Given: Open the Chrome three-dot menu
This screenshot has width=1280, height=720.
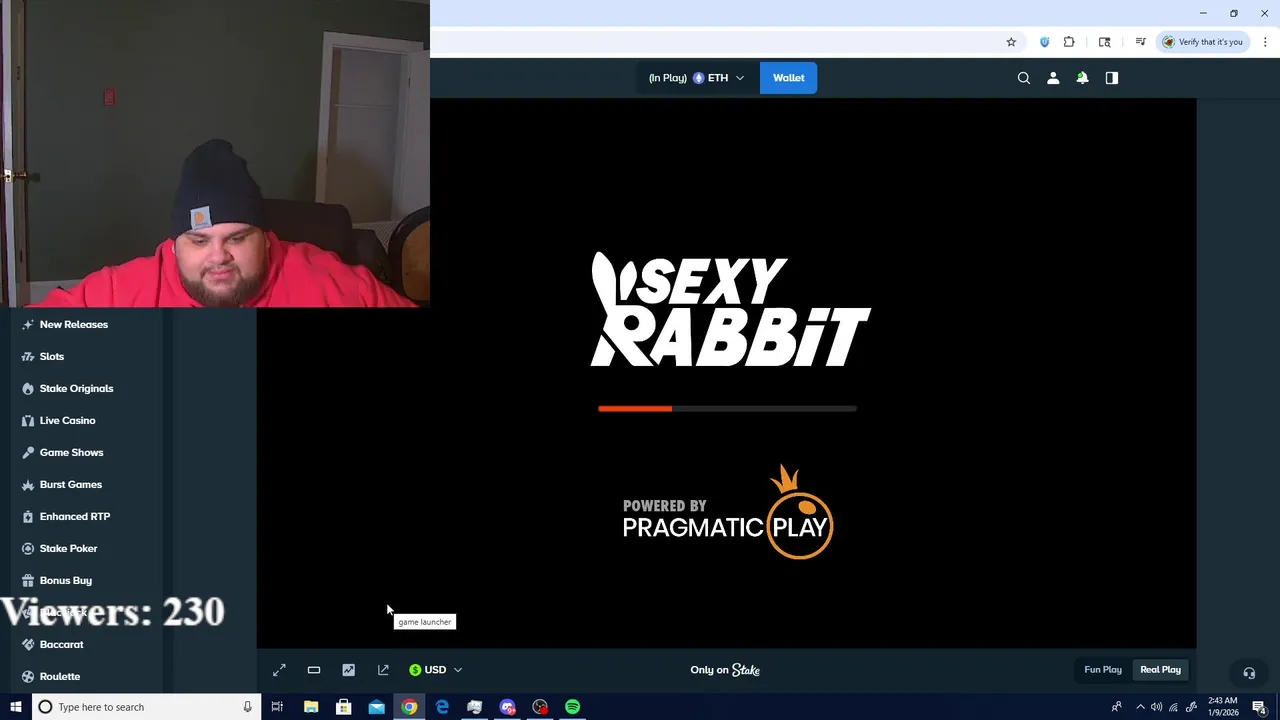Looking at the screenshot, I should tap(1266, 42).
